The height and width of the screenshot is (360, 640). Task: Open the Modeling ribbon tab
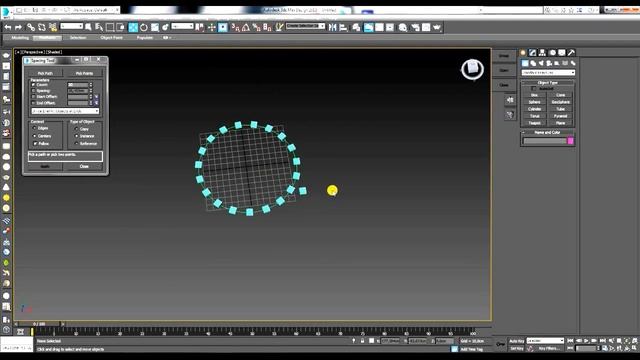pyautogui.click(x=20, y=38)
